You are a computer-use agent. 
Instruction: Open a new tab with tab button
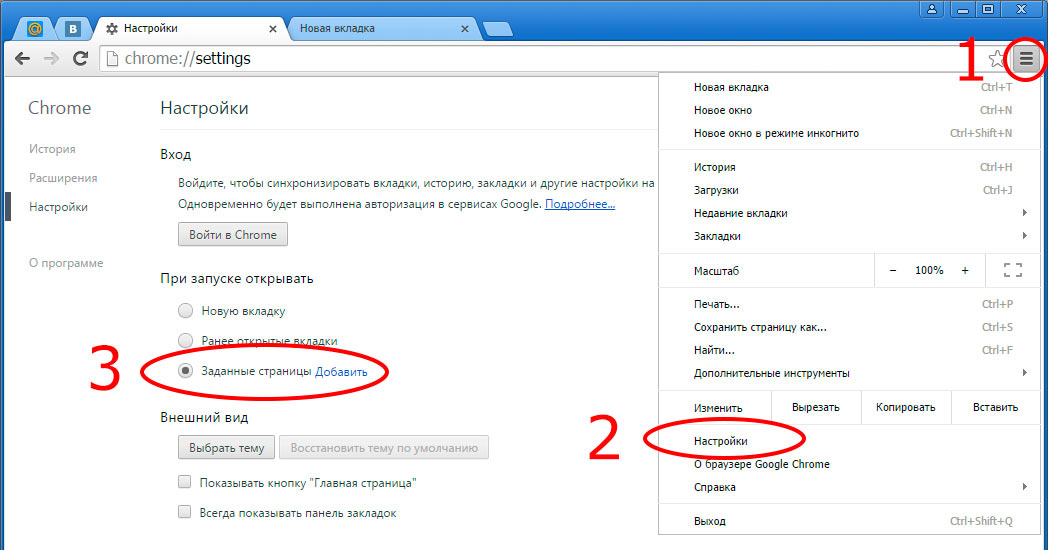coord(498,29)
